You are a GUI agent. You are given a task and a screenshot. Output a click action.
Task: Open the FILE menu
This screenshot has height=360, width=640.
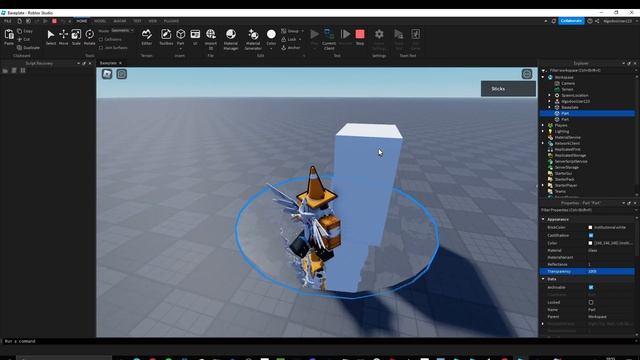[x=8, y=21]
